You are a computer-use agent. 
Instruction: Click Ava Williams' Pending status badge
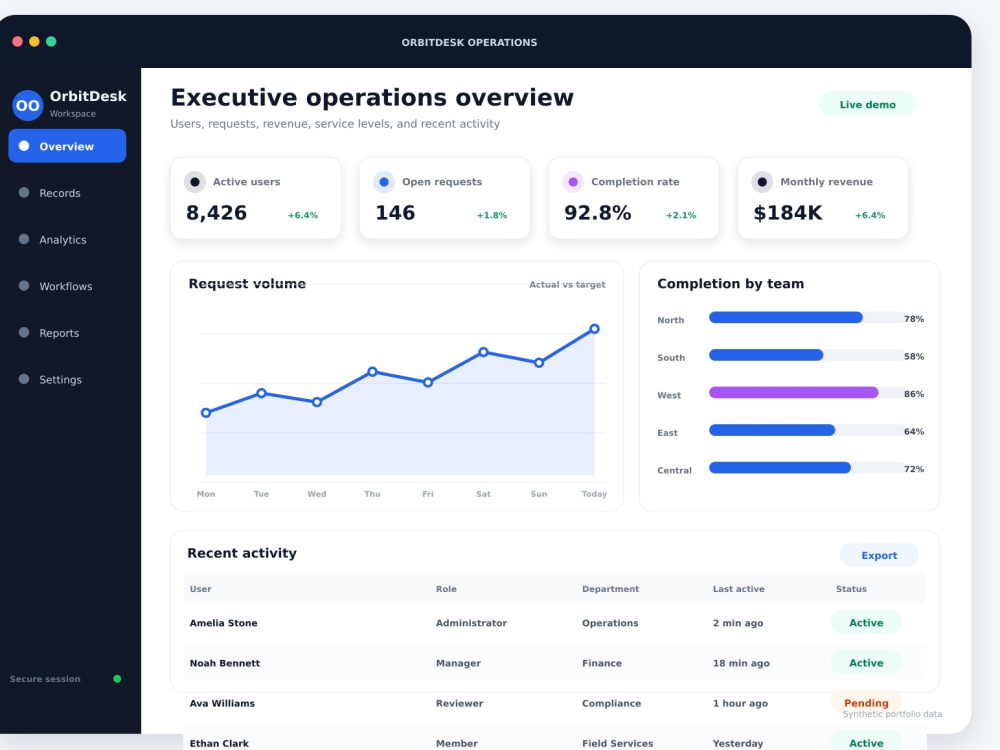(x=866, y=703)
